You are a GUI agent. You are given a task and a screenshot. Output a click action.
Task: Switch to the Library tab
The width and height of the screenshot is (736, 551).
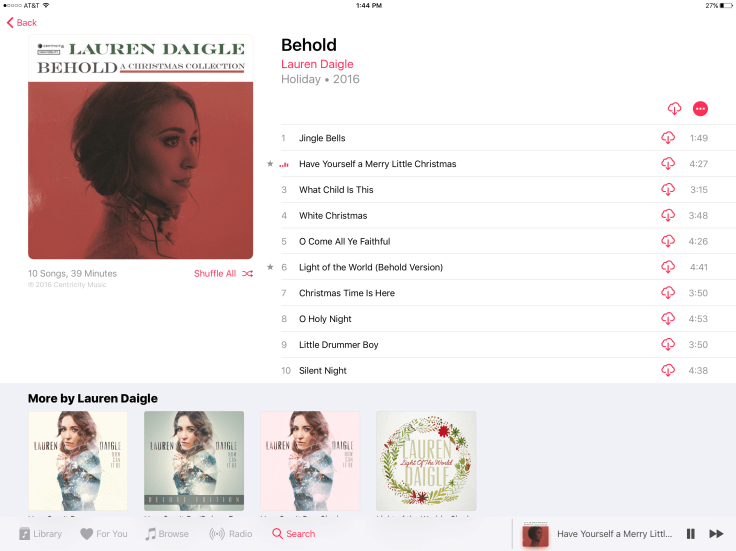tap(40, 534)
